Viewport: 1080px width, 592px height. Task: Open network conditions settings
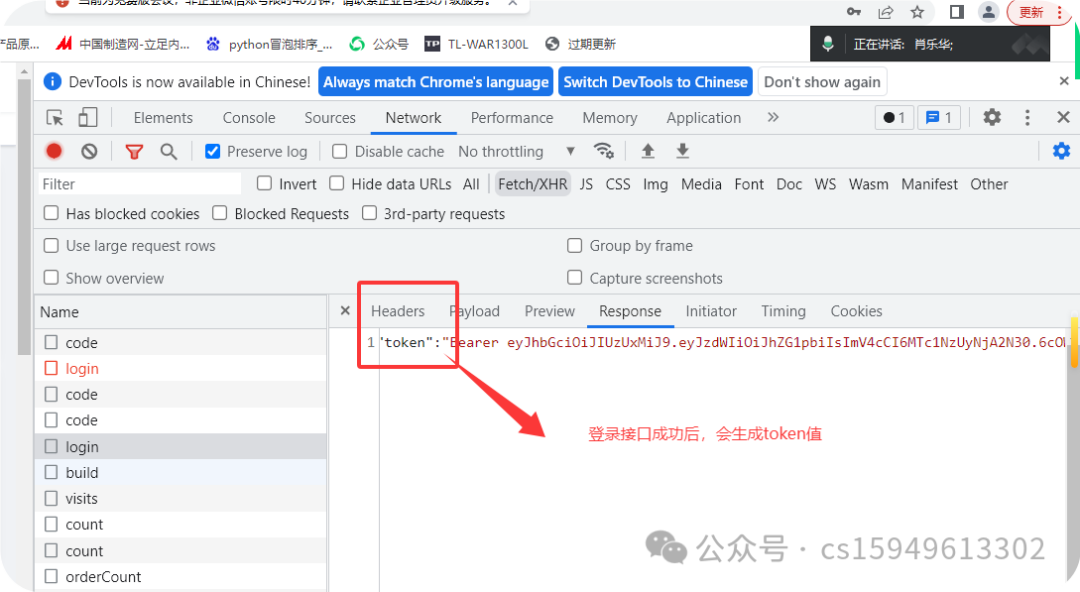[604, 151]
